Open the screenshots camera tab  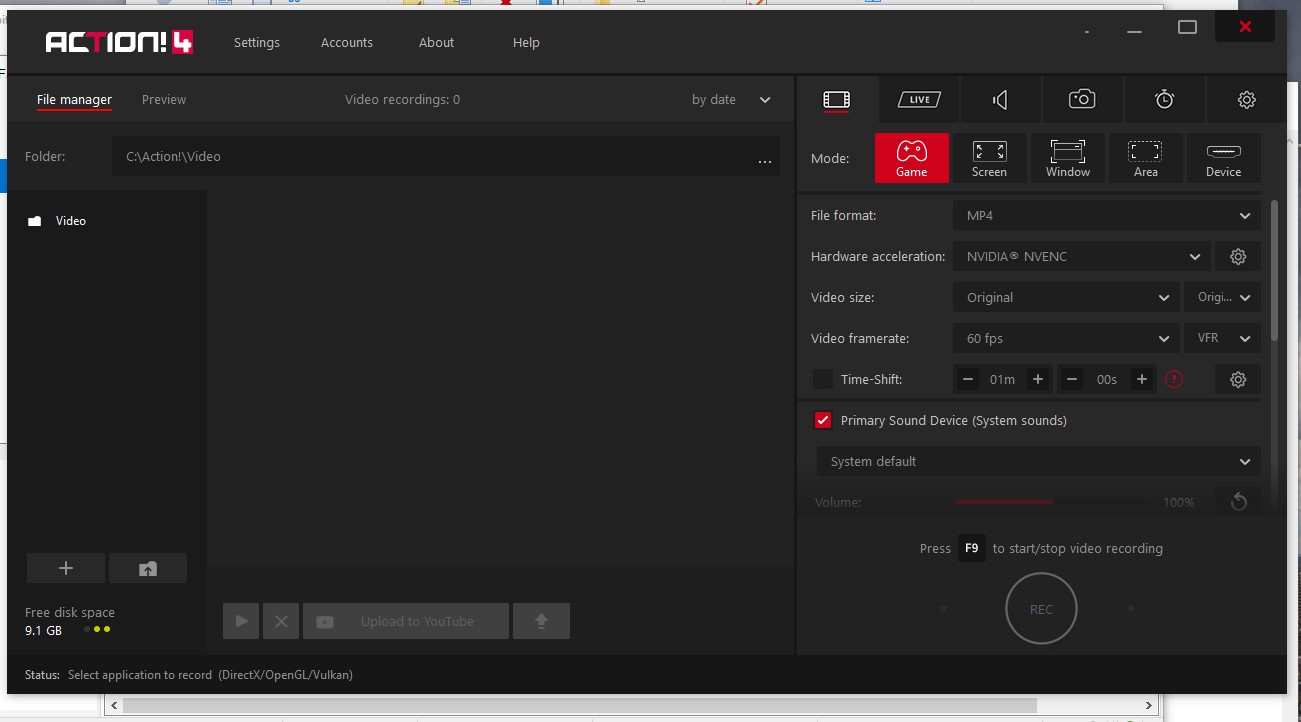(1082, 99)
